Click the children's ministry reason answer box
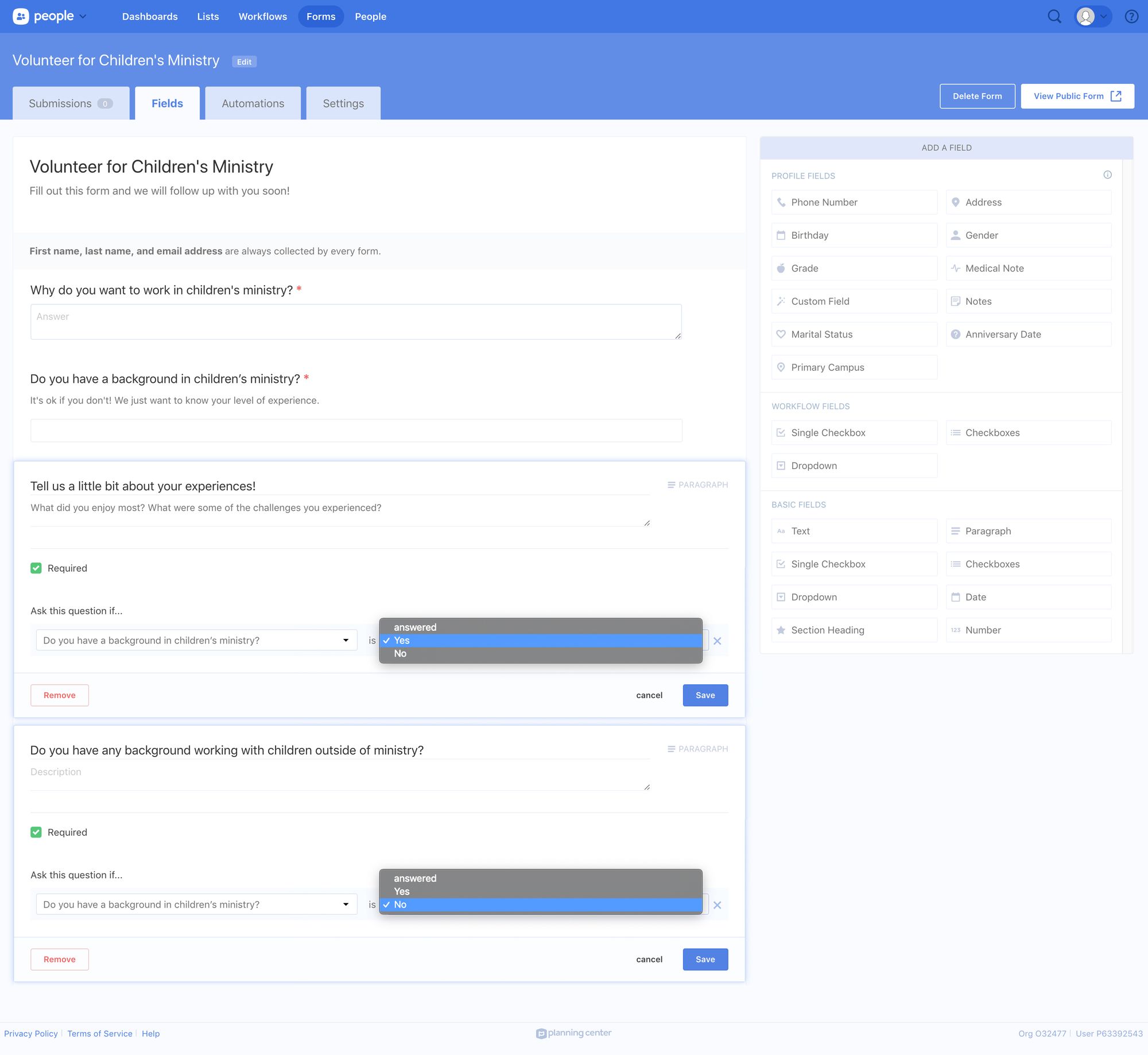 [355, 321]
